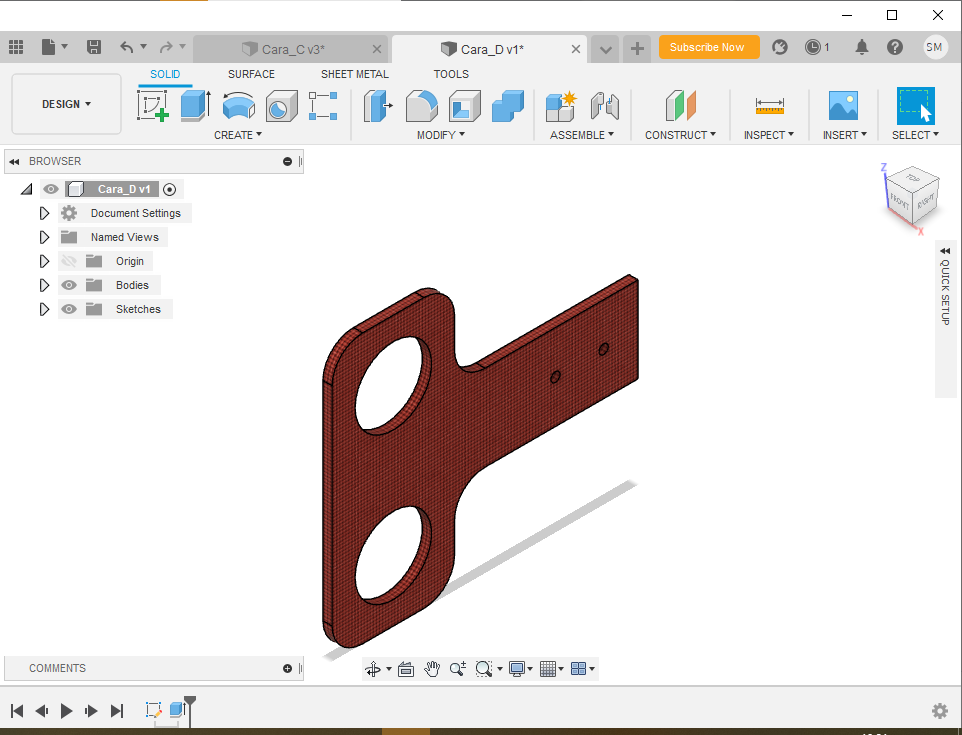Select the Pan hand tool
The height and width of the screenshot is (735, 962).
pyautogui.click(x=432, y=669)
